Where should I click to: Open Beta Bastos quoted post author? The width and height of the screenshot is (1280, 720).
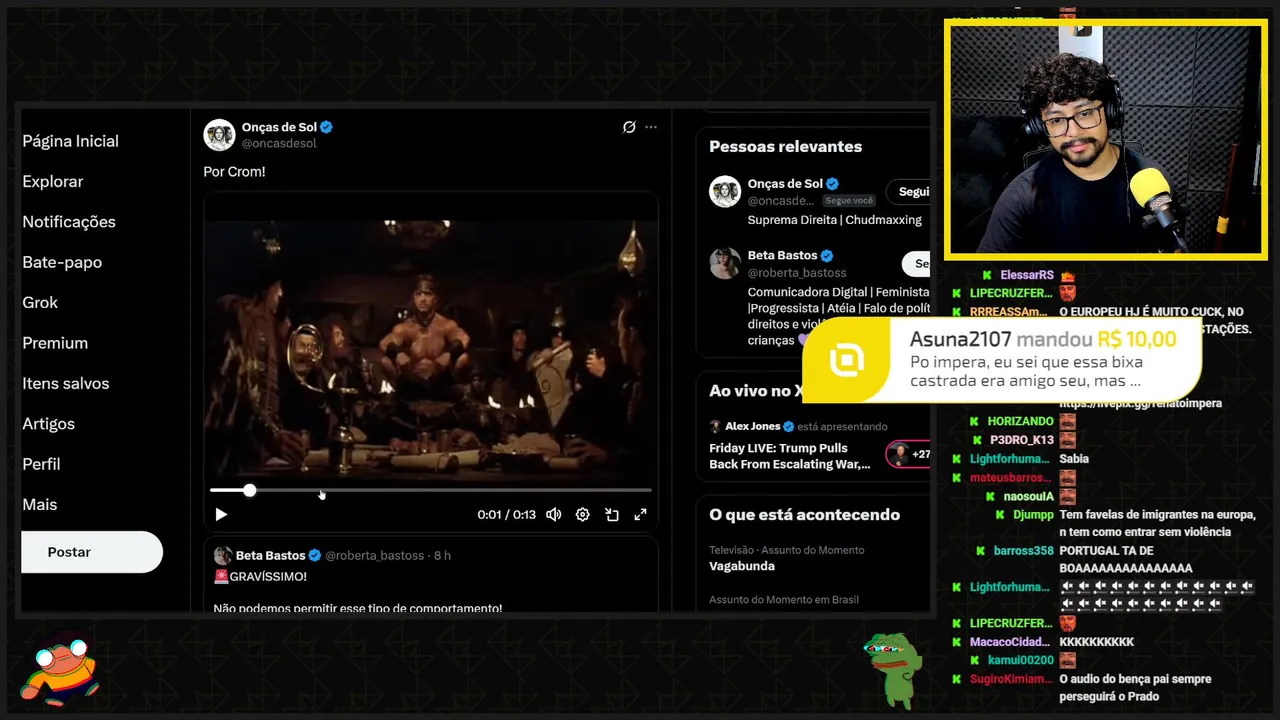[270, 555]
